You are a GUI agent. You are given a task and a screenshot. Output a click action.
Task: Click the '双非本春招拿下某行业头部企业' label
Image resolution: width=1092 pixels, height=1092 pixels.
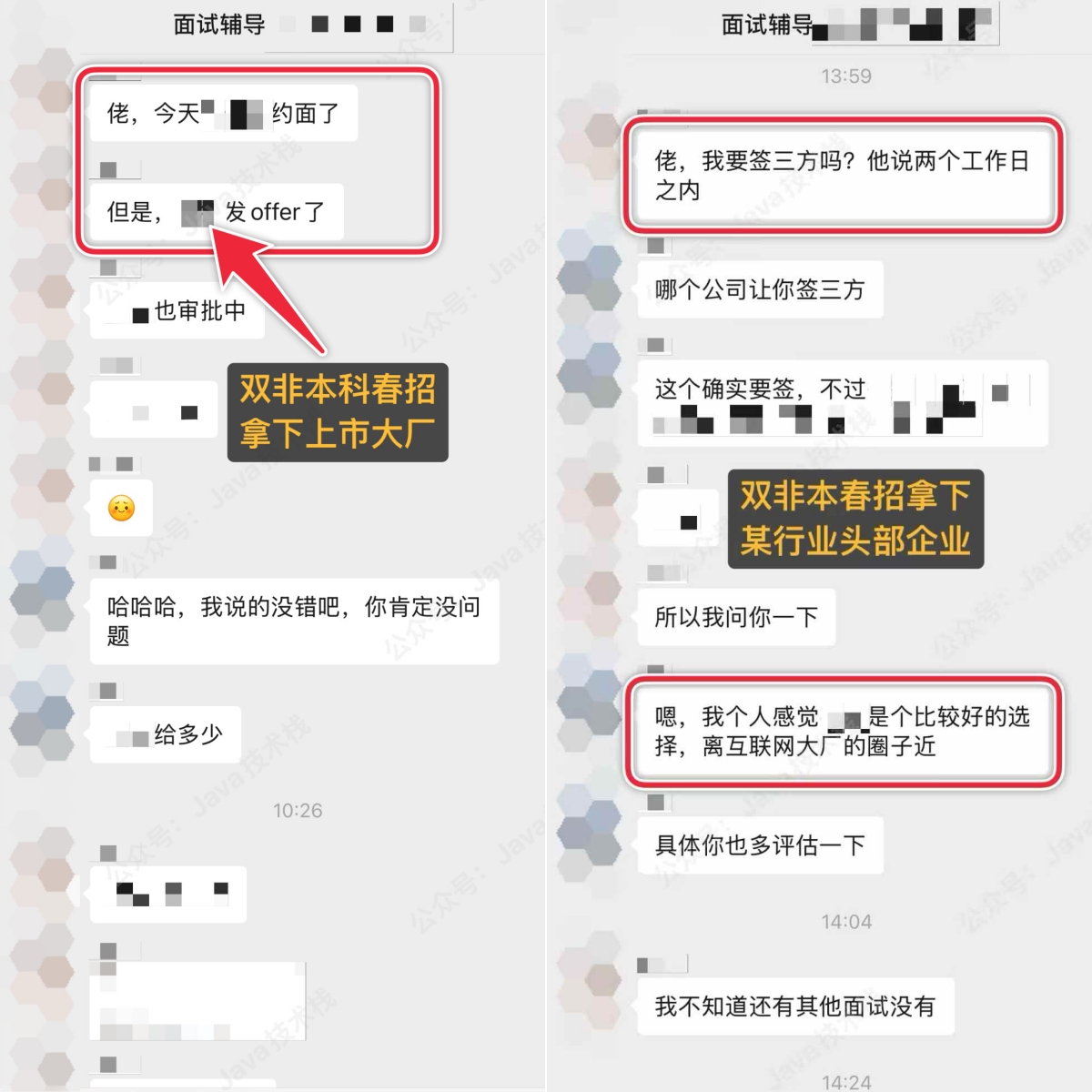(x=855, y=519)
